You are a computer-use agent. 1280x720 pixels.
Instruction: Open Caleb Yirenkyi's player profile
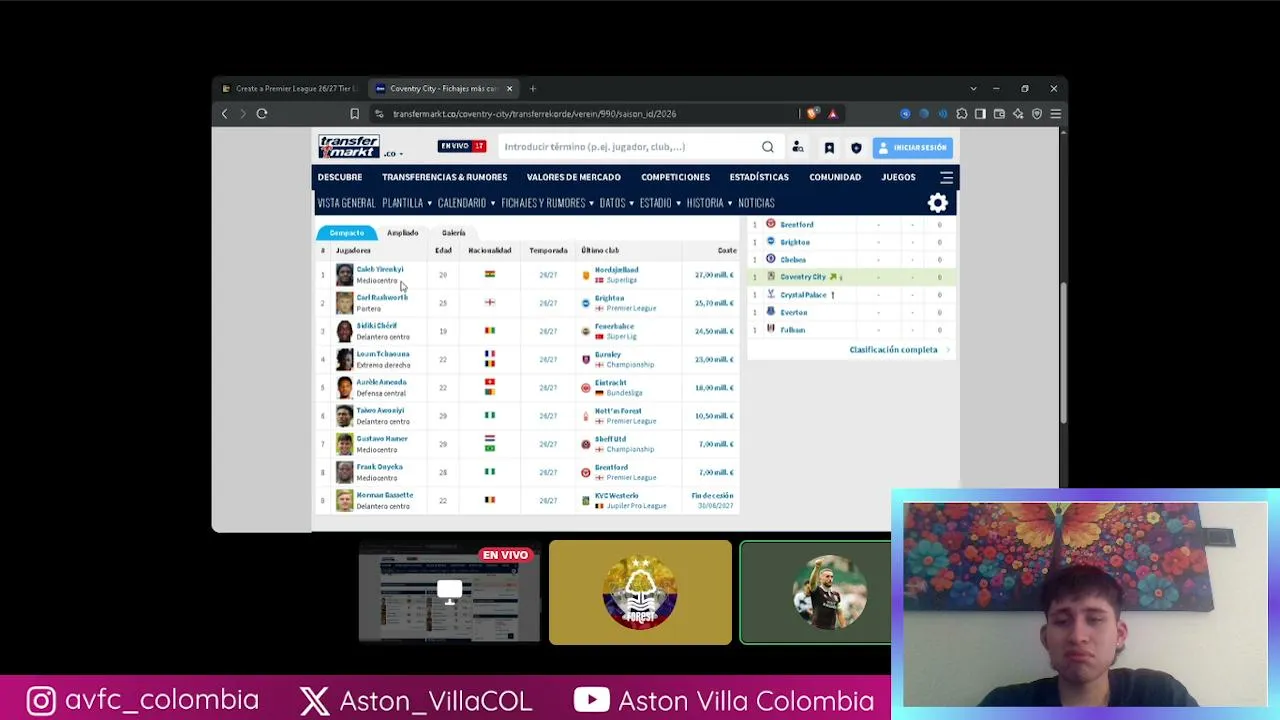(380, 269)
